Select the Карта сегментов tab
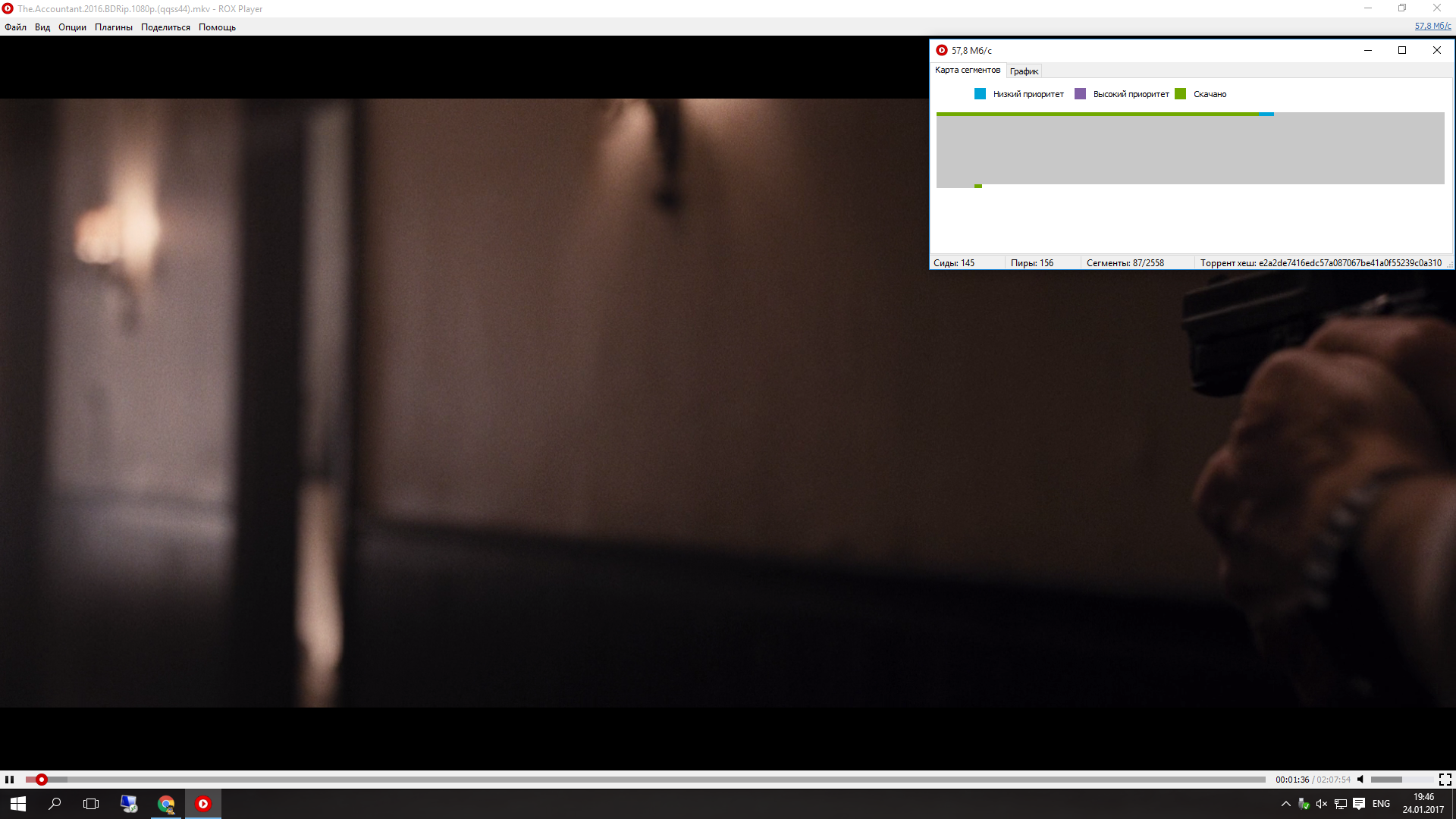1456x819 pixels. coord(967,70)
